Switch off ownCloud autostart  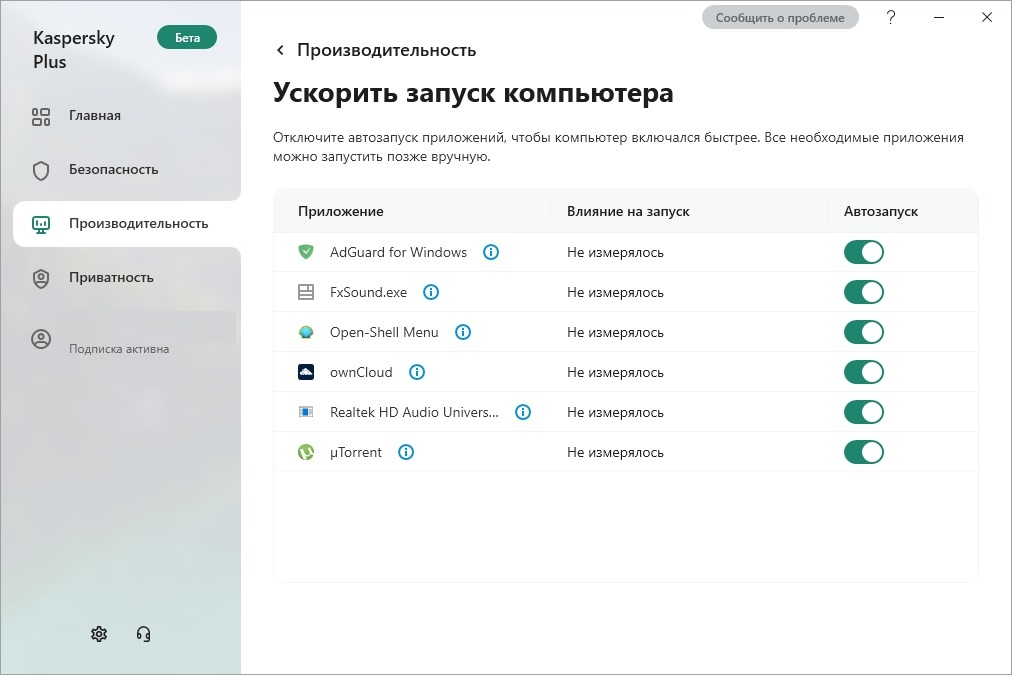(x=864, y=372)
